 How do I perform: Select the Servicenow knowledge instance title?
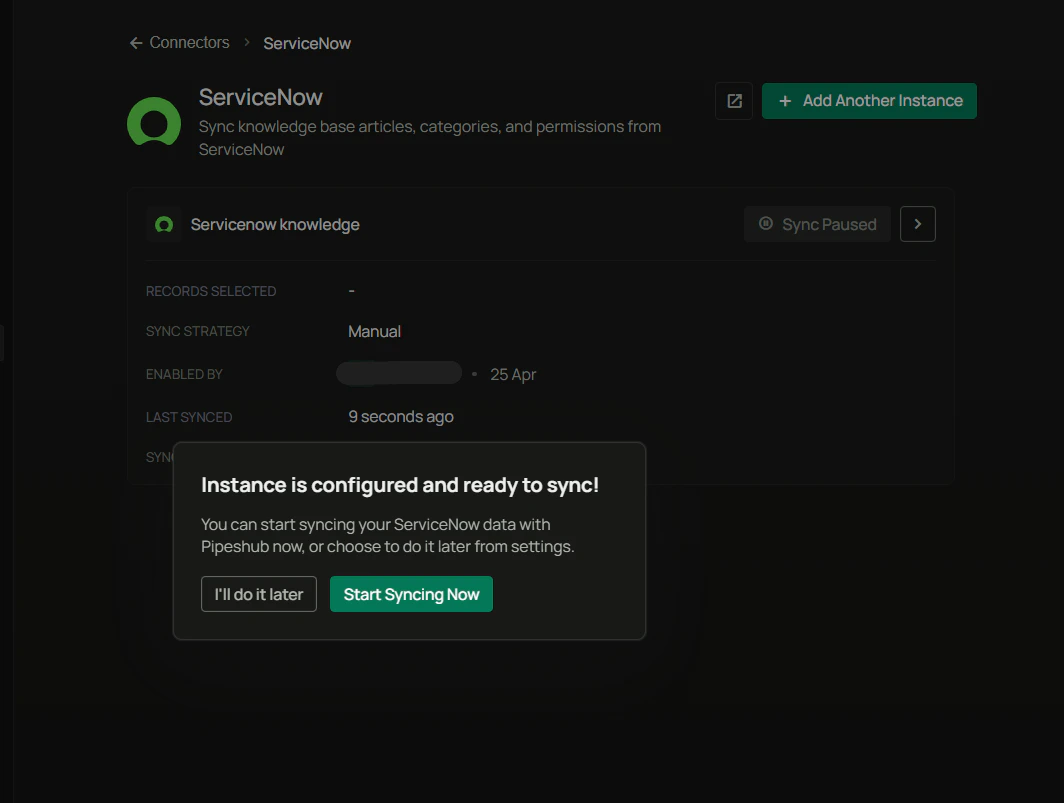point(275,225)
